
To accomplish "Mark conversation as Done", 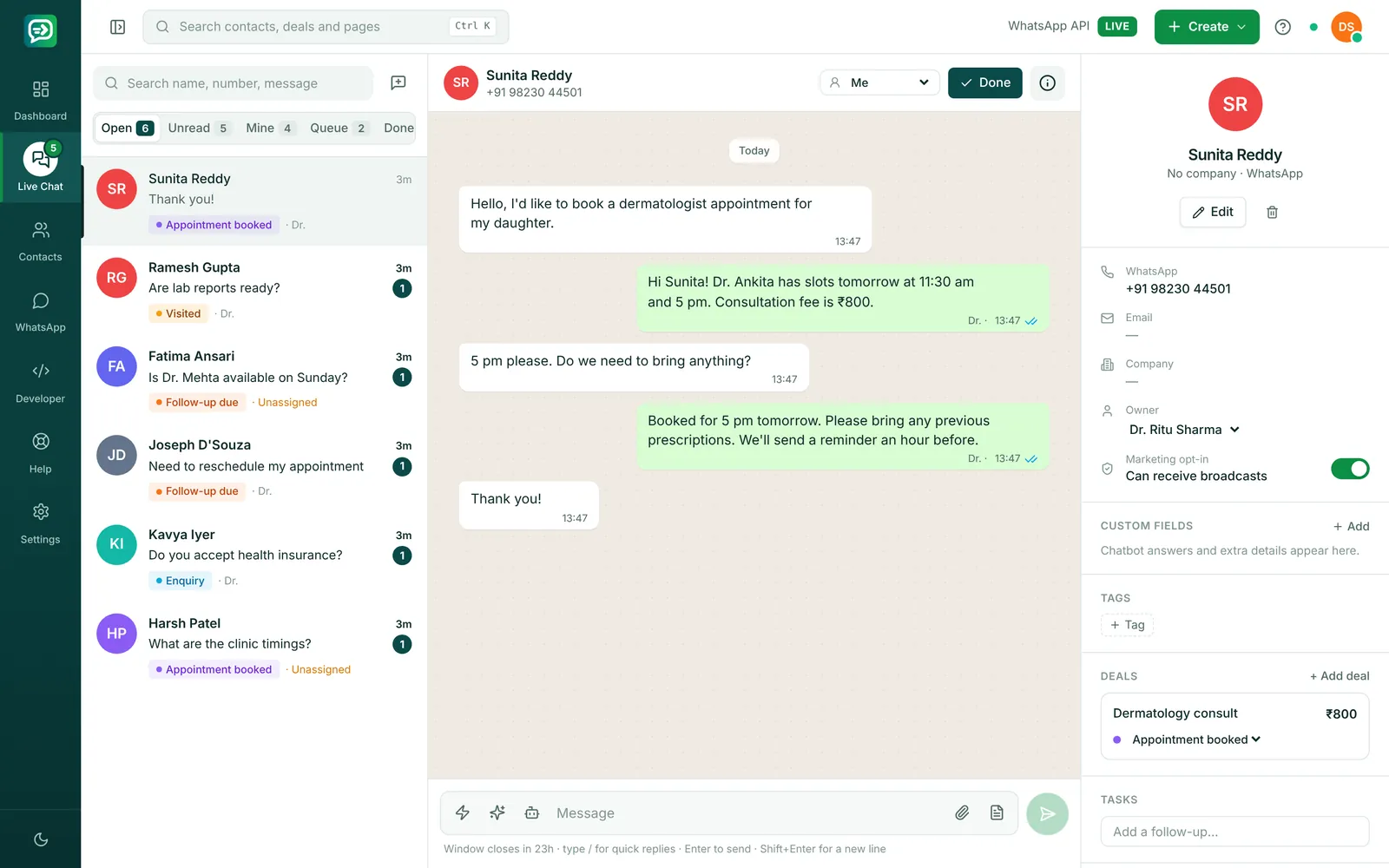I will pos(984,82).
